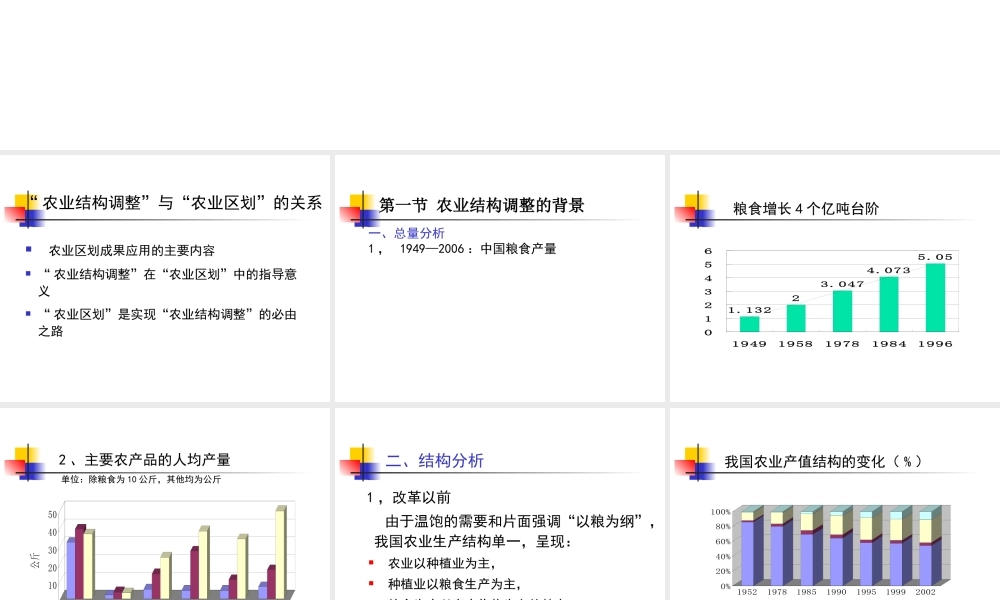The image size is (1000, 600).
Task: Click the 1949 bar labeled 1.132
Action: point(748,322)
